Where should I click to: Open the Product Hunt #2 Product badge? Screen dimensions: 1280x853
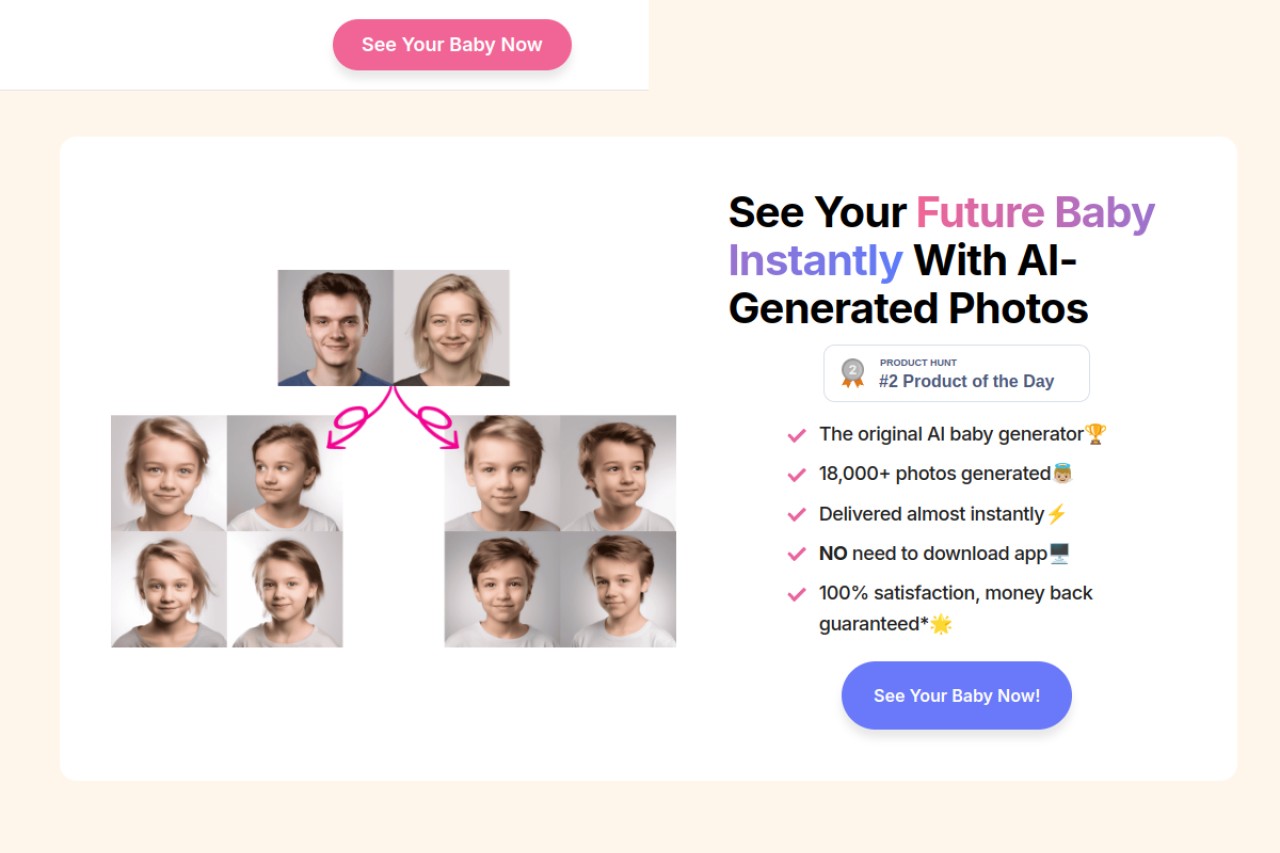point(957,373)
